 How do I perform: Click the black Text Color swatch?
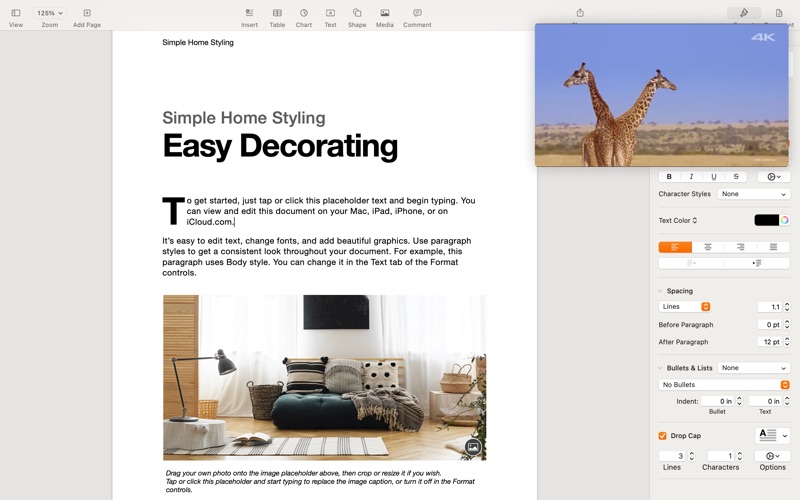click(x=766, y=220)
